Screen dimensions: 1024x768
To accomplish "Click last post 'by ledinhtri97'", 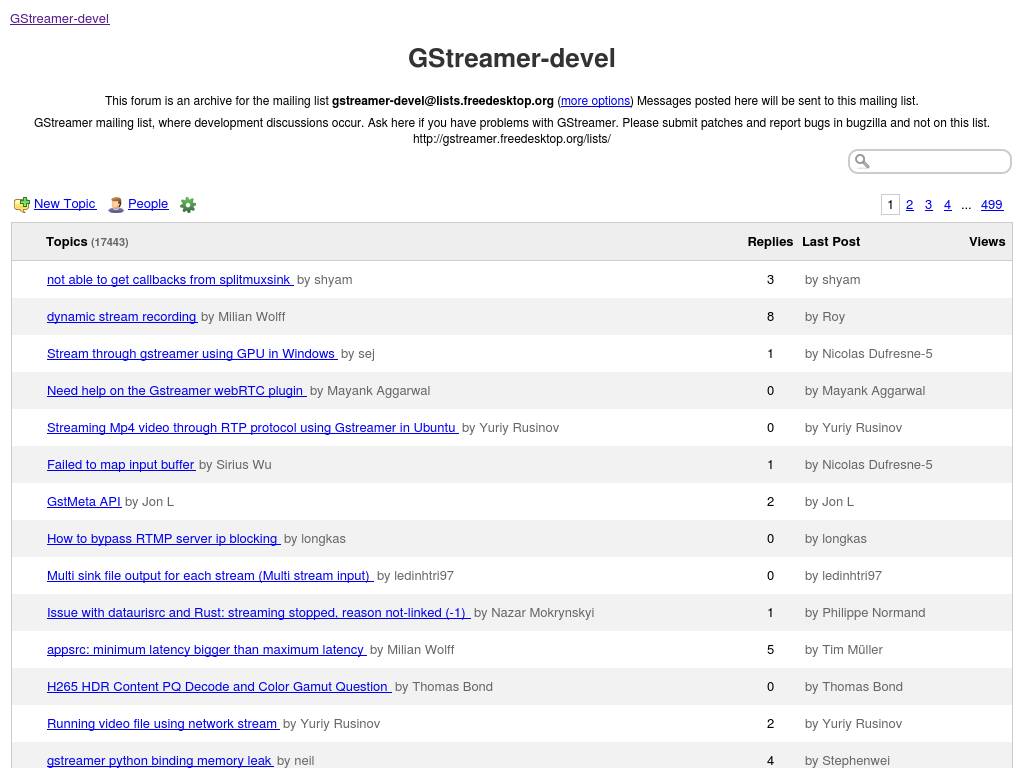I will click(843, 575).
